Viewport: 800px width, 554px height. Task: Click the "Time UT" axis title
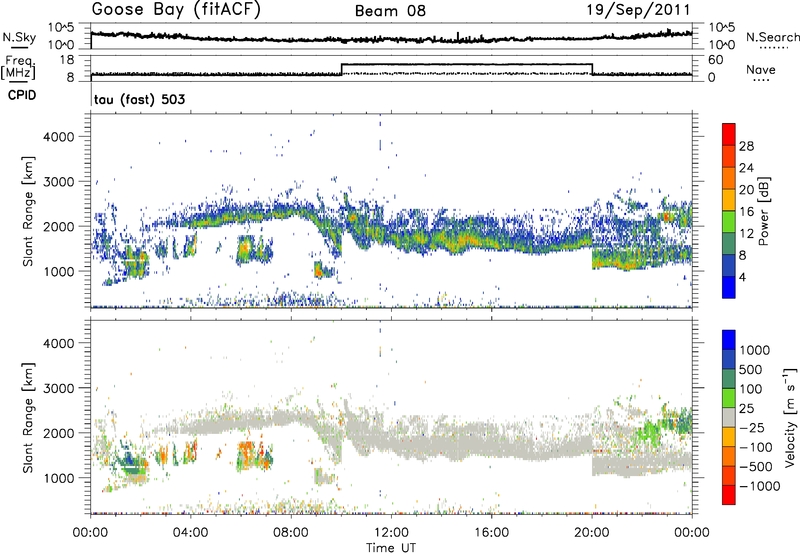point(391,548)
